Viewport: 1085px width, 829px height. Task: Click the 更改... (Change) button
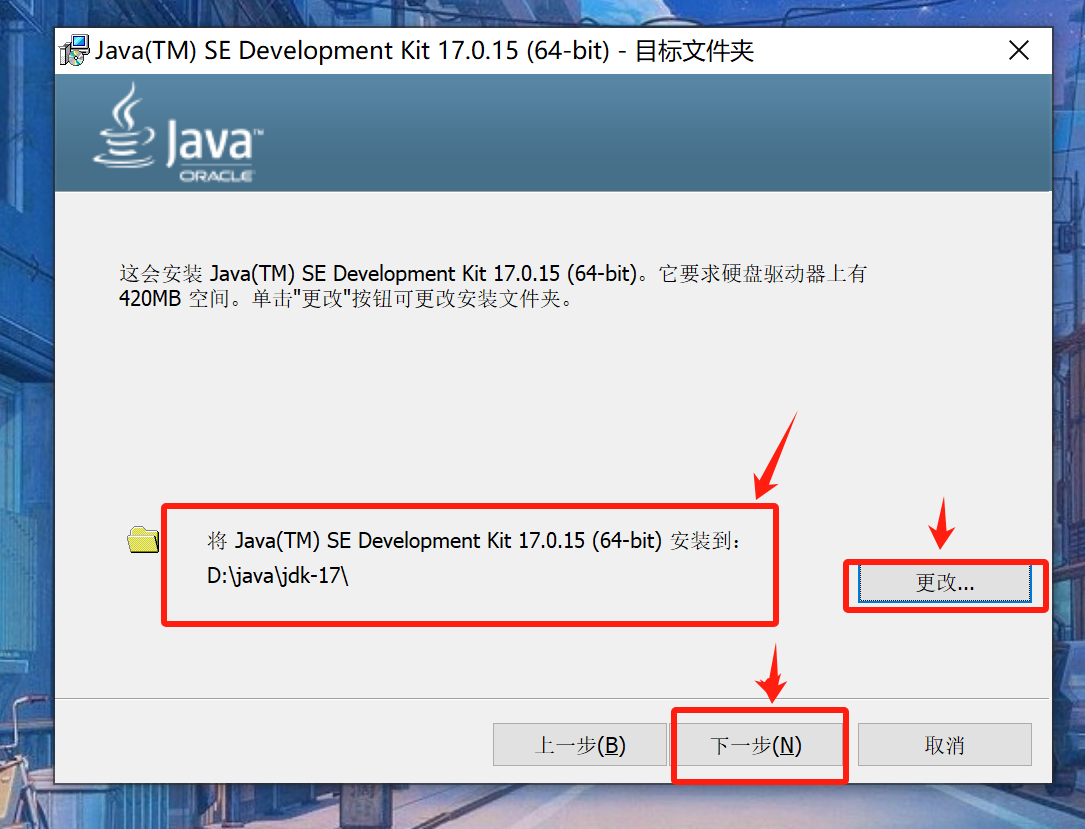(945, 583)
